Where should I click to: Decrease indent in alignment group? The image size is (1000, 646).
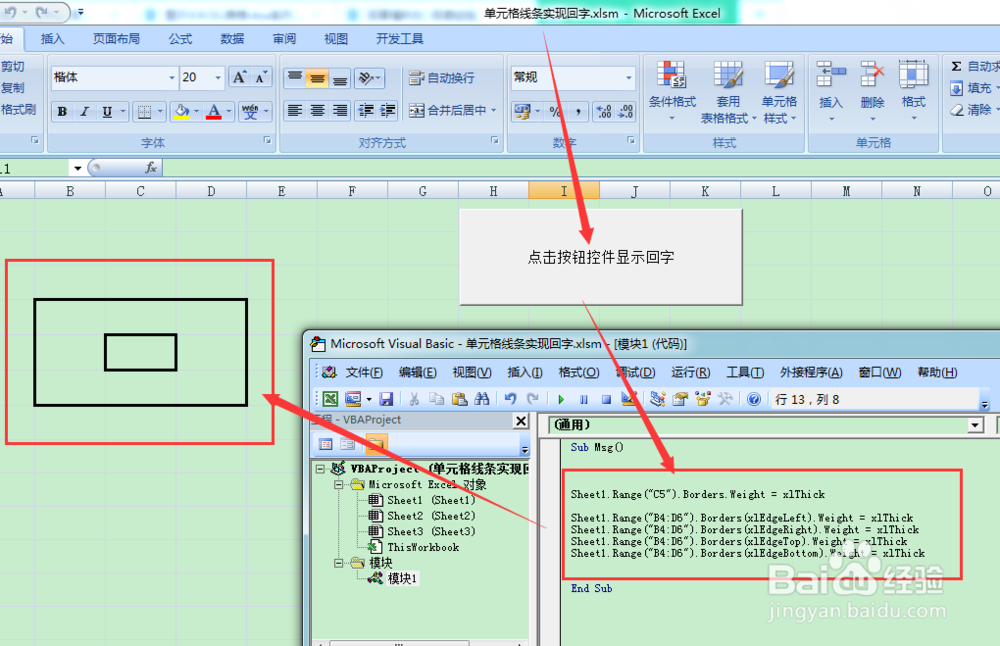tap(365, 110)
